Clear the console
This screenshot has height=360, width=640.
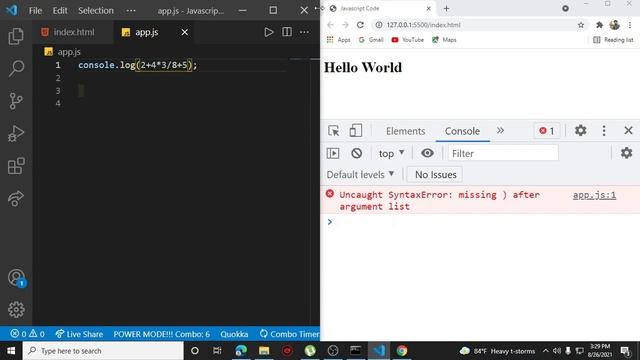pyautogui.click(x=356, y=153)
